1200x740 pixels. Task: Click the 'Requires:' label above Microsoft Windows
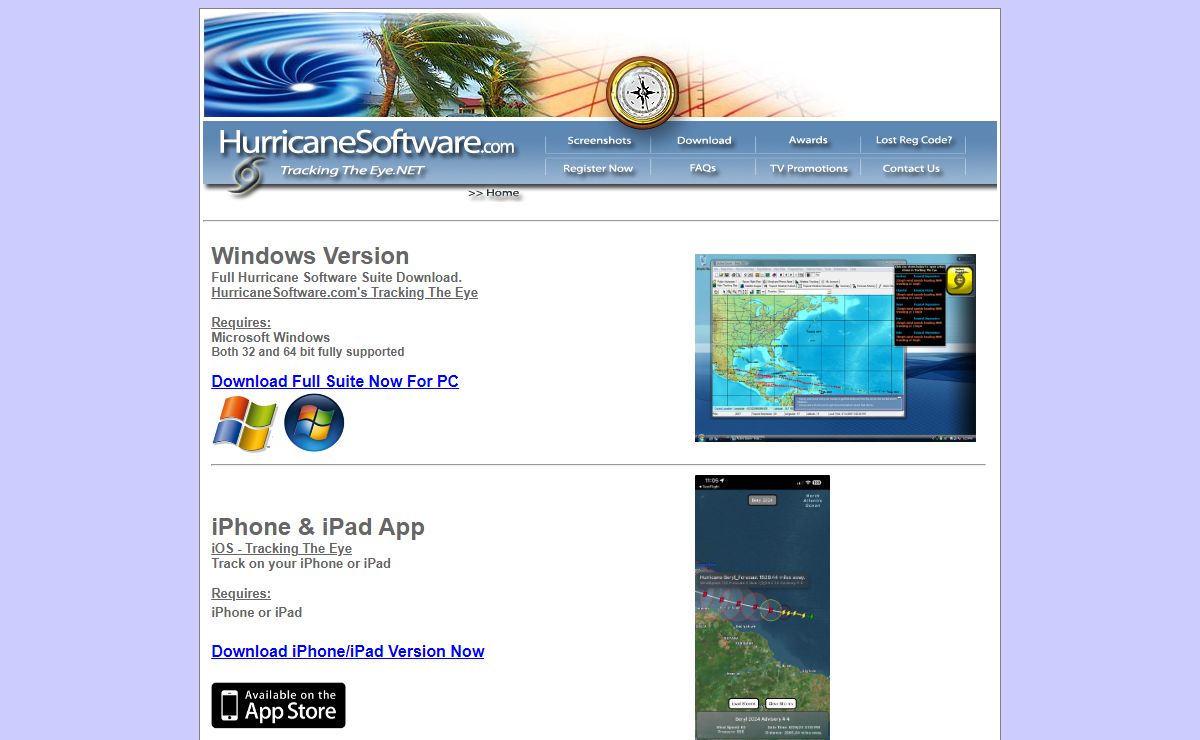point(241,323)
